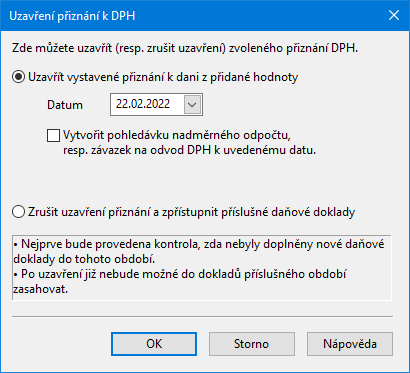Click the Datum label

65,105
